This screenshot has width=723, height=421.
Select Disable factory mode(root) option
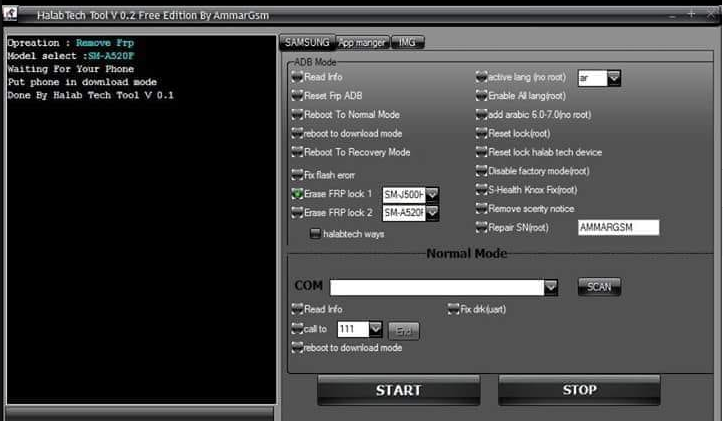[x=533, y=171]
